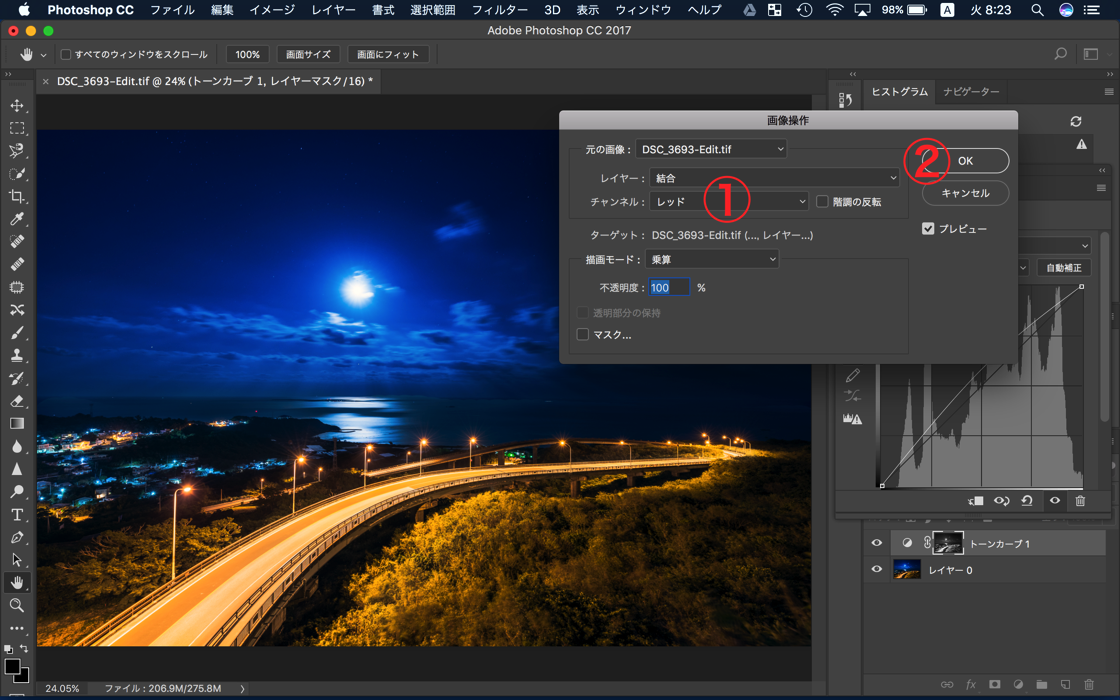Click the 画面サイズ button
Viewport: 1120px width, 700px height.
tap(308, 54)
